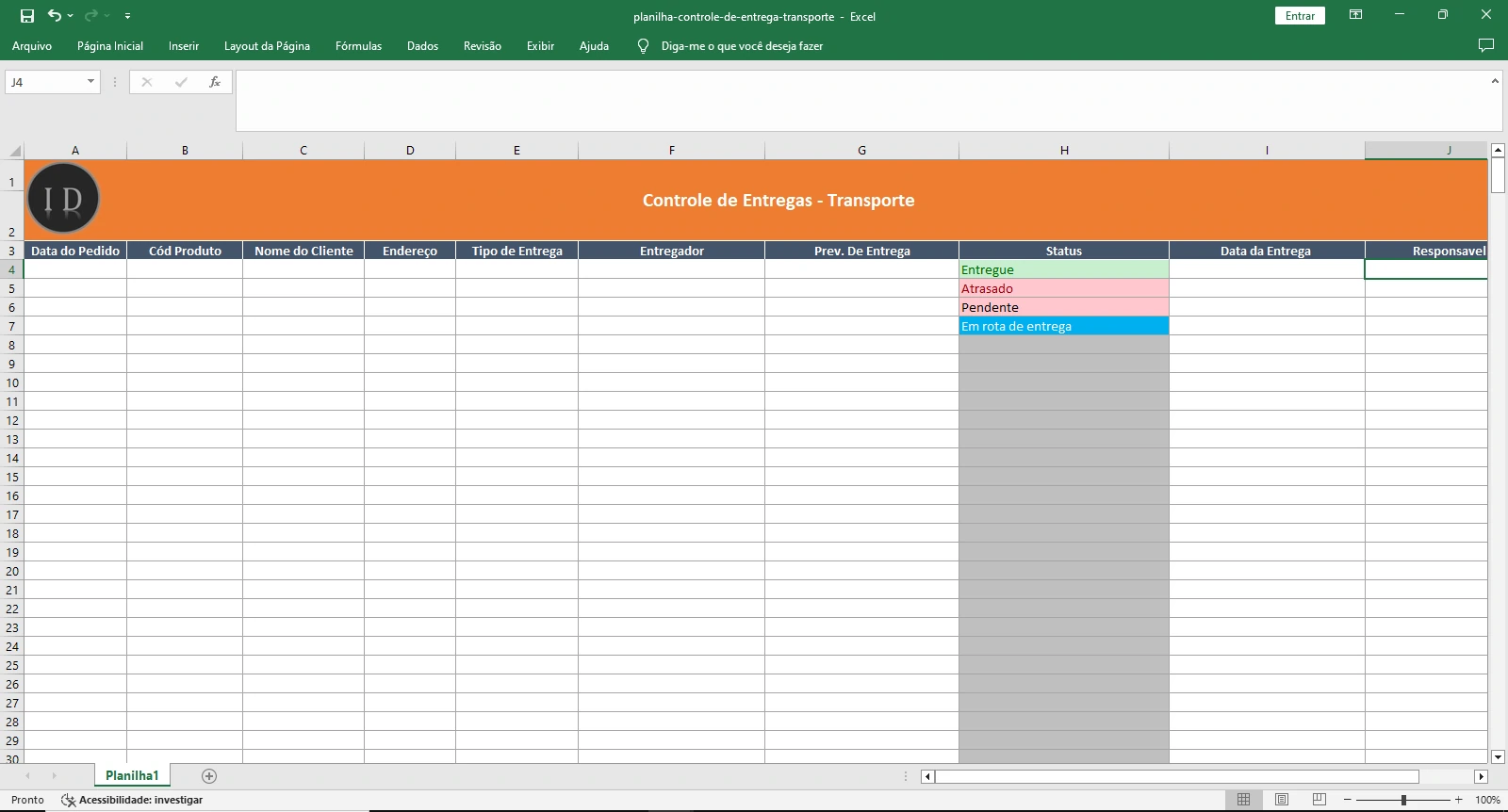Switch to Page Break Preview view
Viewport: 1508px width, 812px height.
[1319, 800]
